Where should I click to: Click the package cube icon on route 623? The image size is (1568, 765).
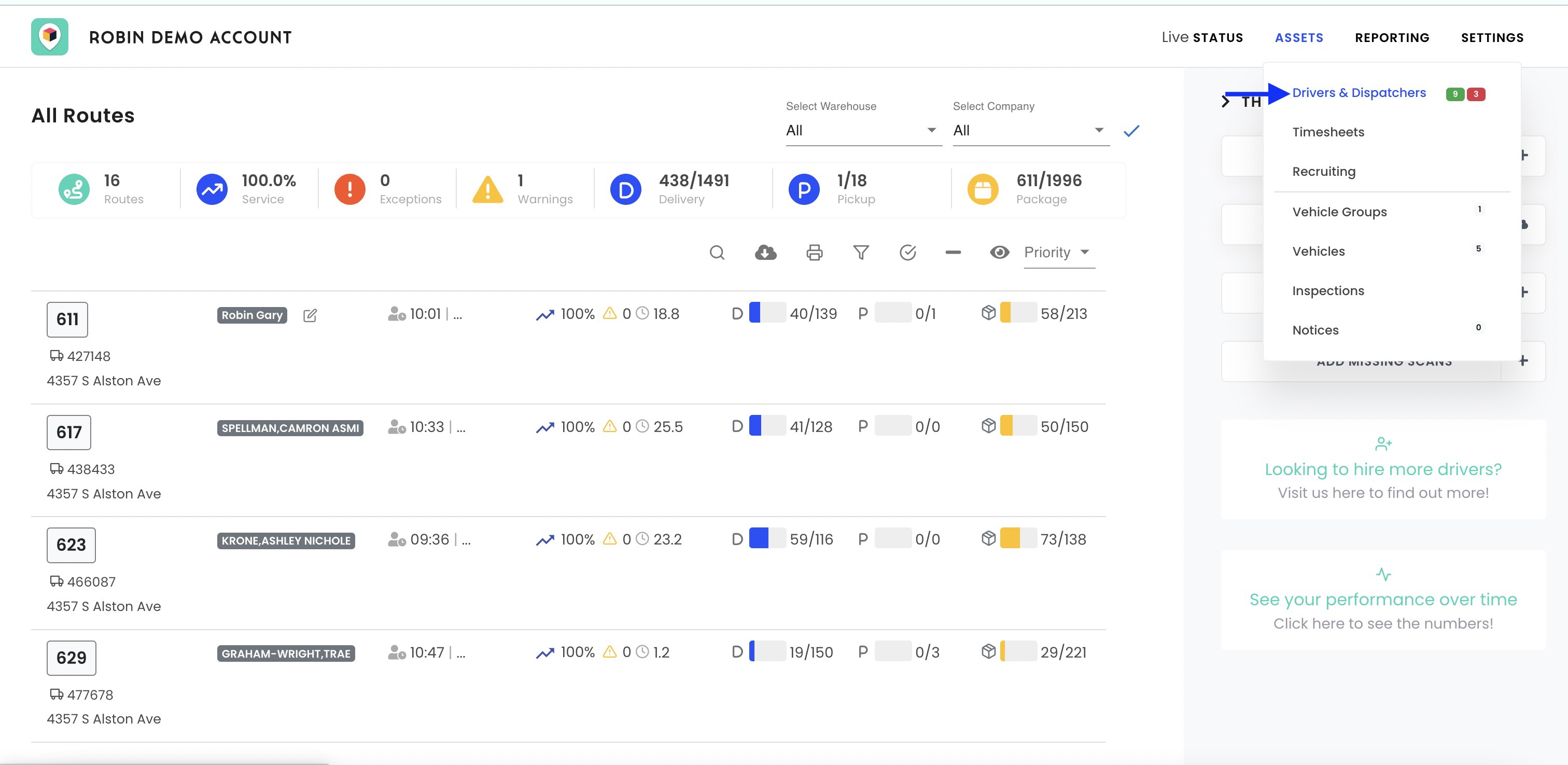(x=988, y=538)
